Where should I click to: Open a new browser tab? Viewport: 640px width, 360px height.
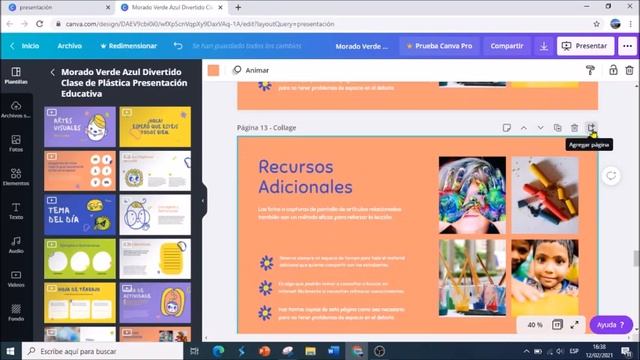click(238, 7)
